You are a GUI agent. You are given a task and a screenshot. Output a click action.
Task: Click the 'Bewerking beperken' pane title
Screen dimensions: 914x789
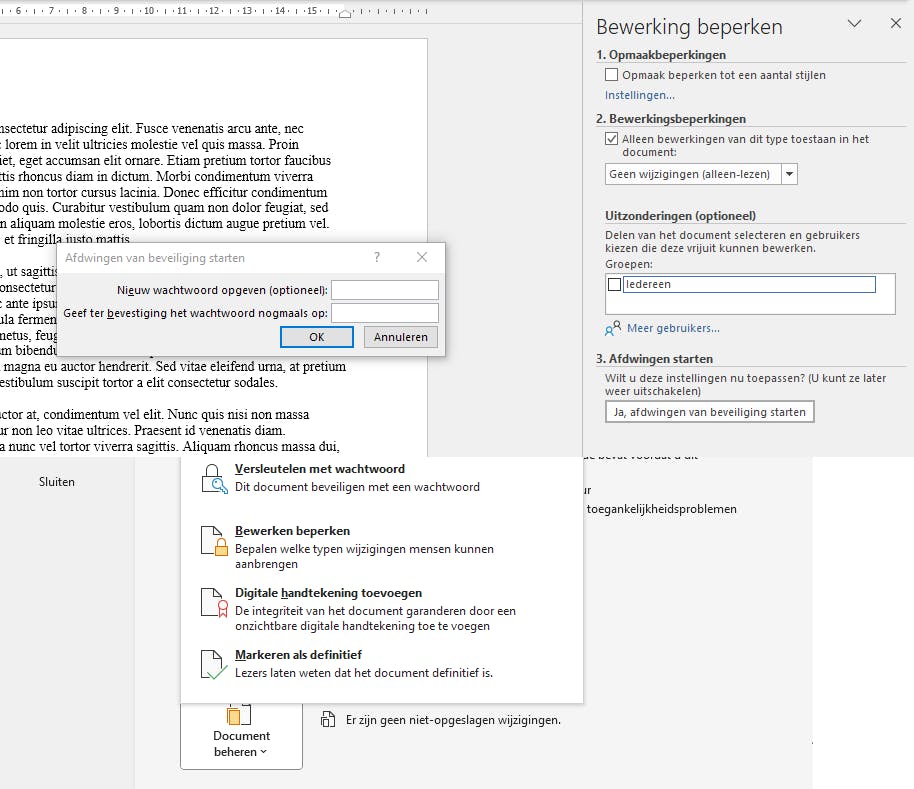tap(689, 27)
